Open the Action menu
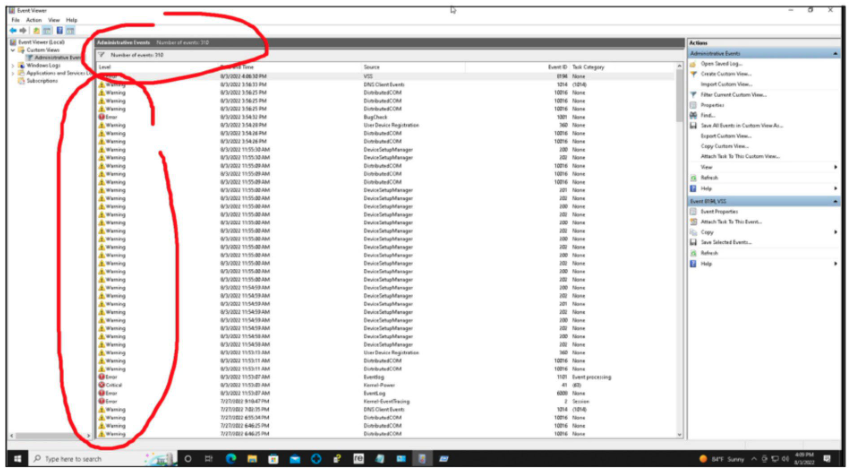Screen dimensions: 851x471 (x=34, y=19)
